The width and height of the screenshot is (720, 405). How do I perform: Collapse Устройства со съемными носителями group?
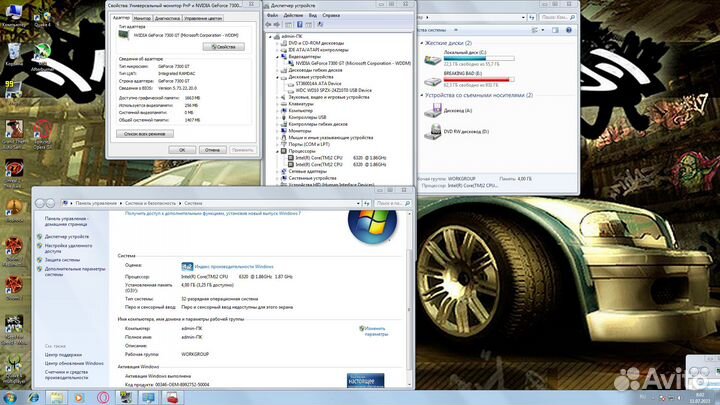pyautogui.click(x=422, y=95)
